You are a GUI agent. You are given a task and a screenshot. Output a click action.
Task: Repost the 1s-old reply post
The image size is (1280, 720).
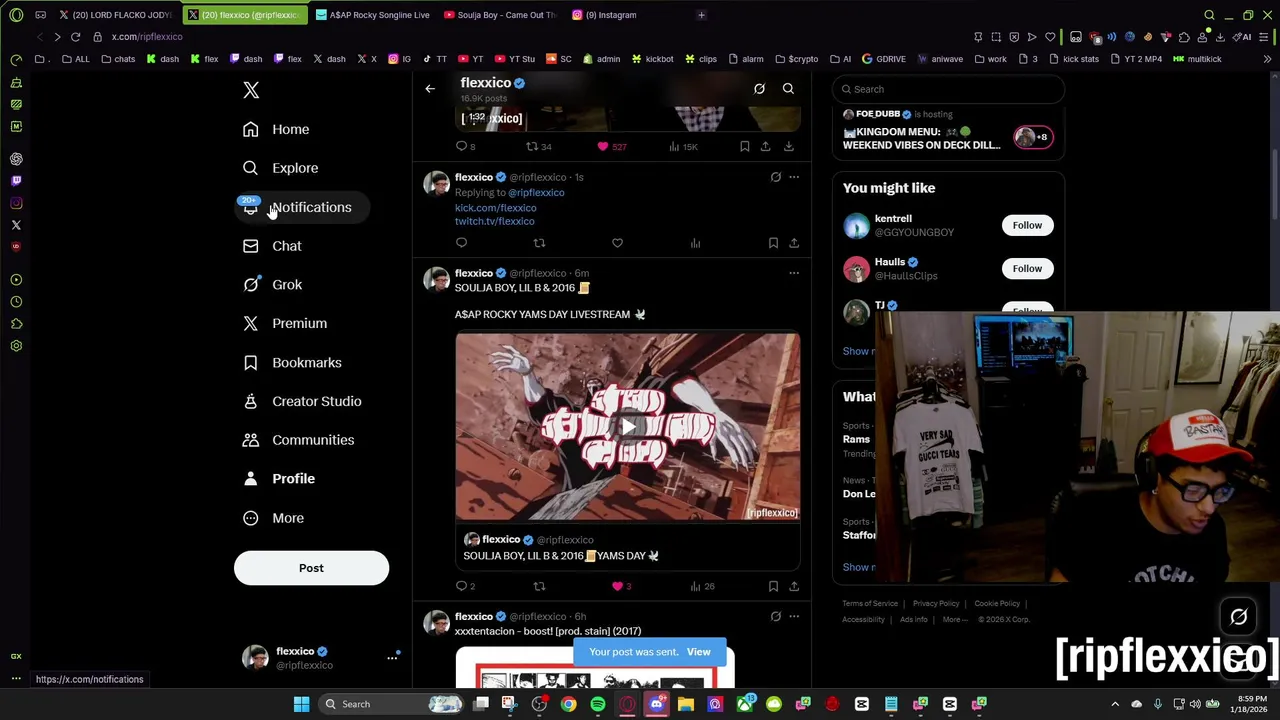[x=539, y=243]
